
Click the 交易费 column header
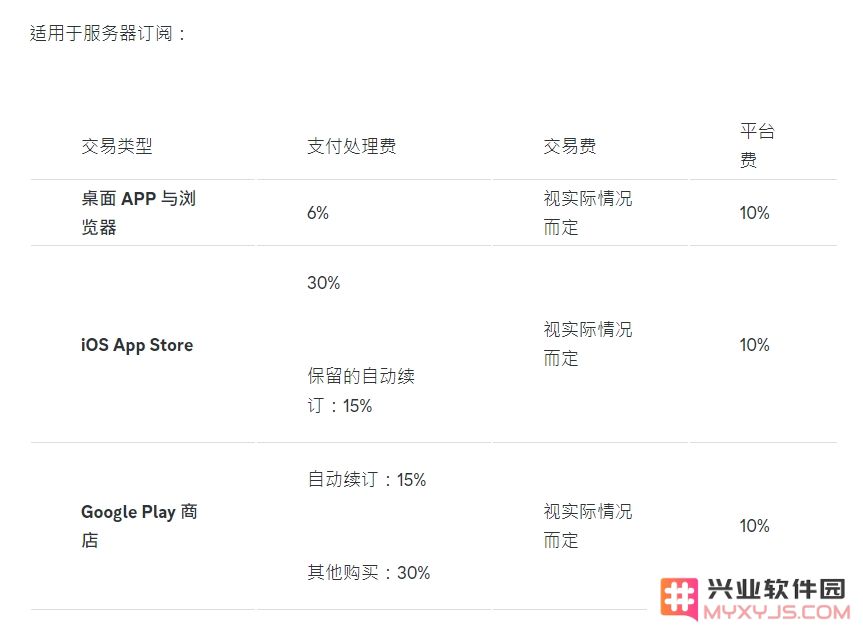(x=570, y=146)
